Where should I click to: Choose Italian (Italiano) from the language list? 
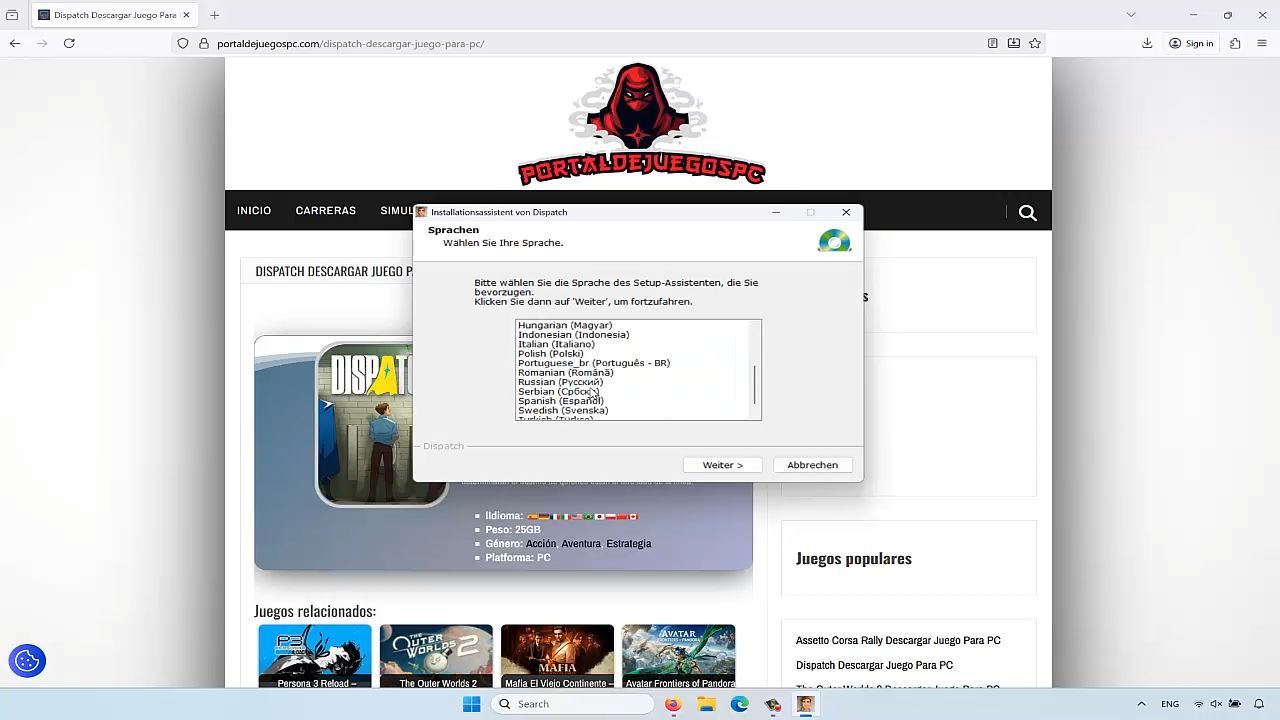(x=556, y=344)
